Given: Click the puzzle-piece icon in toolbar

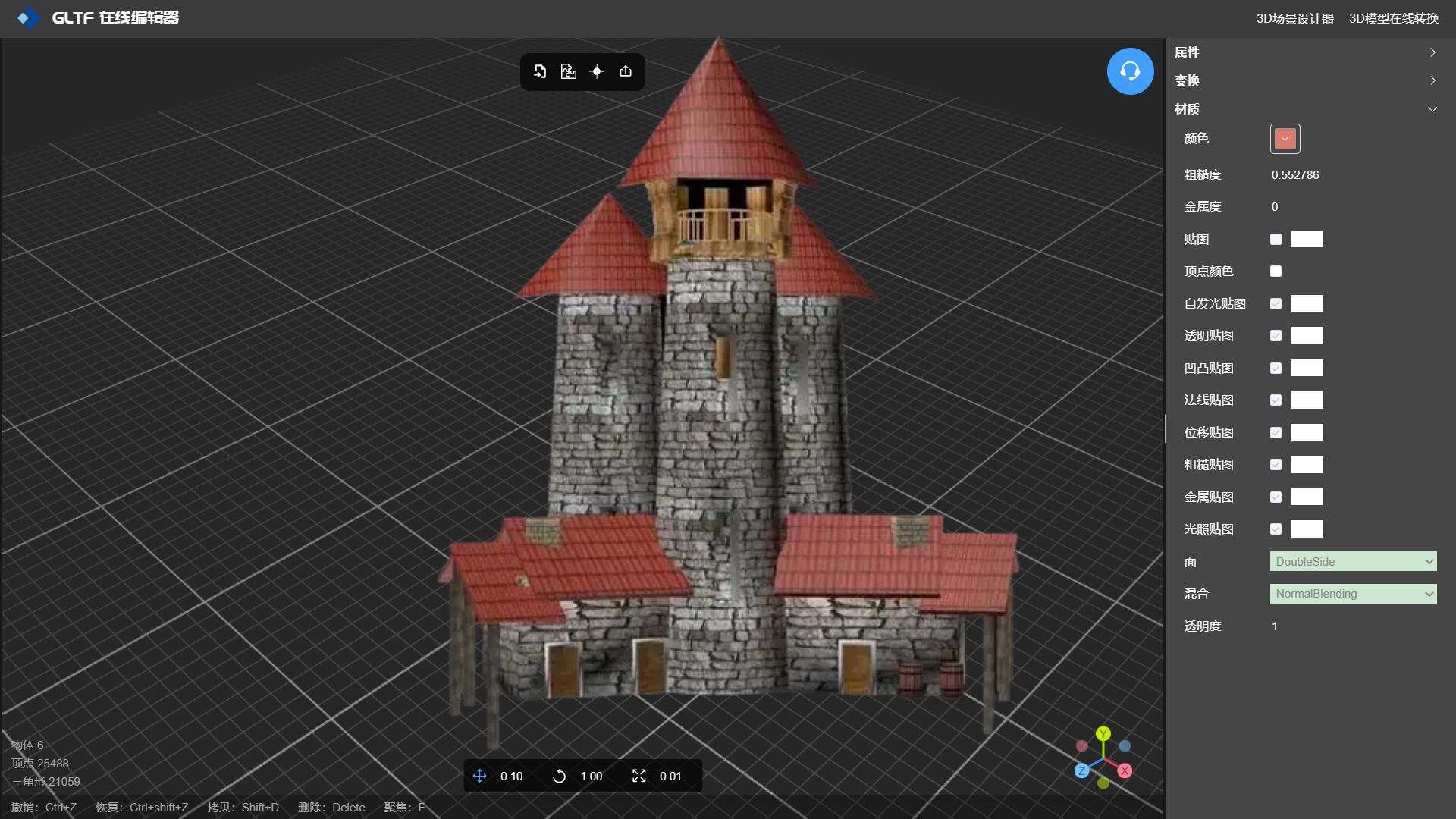Looking at the screenshot, I should (x=568, y=71).
